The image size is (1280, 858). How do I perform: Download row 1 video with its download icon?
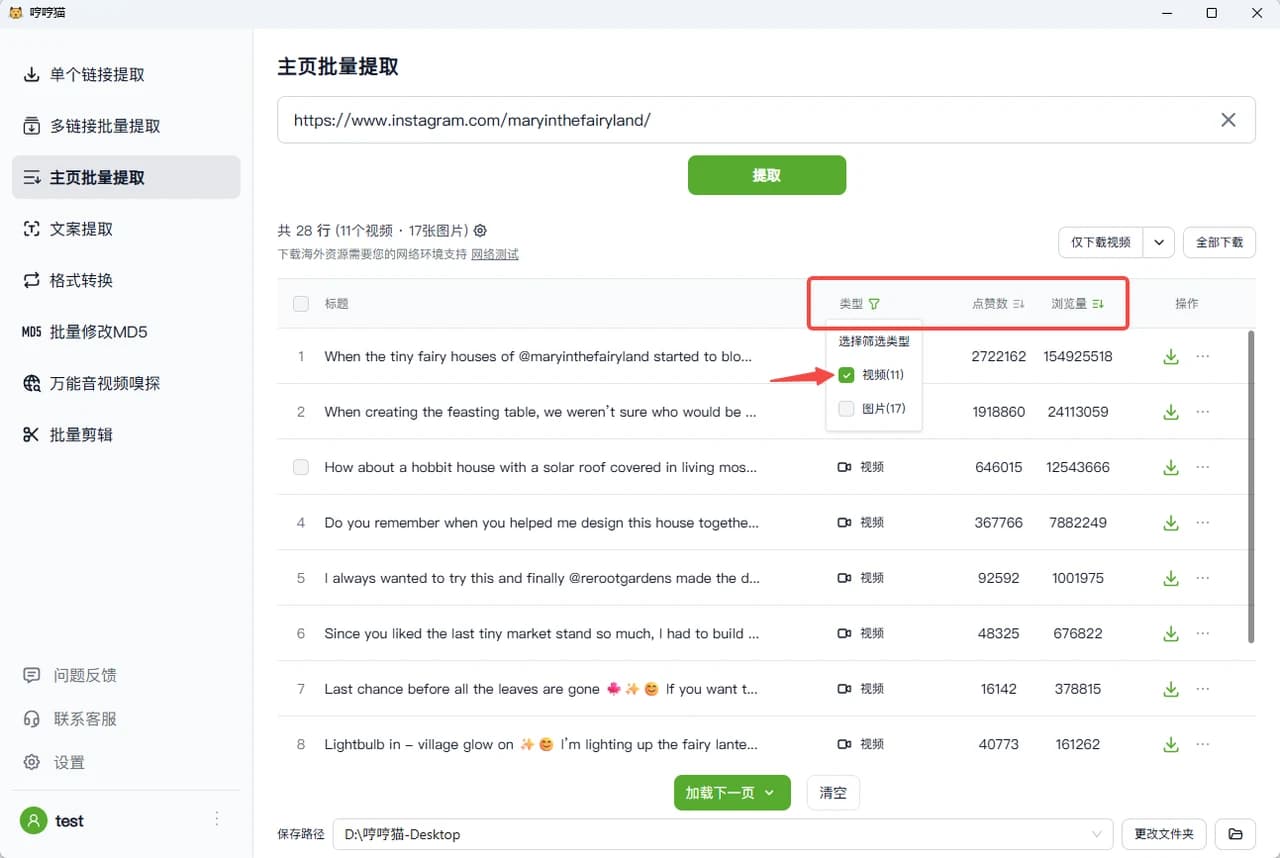(1170, 357)
